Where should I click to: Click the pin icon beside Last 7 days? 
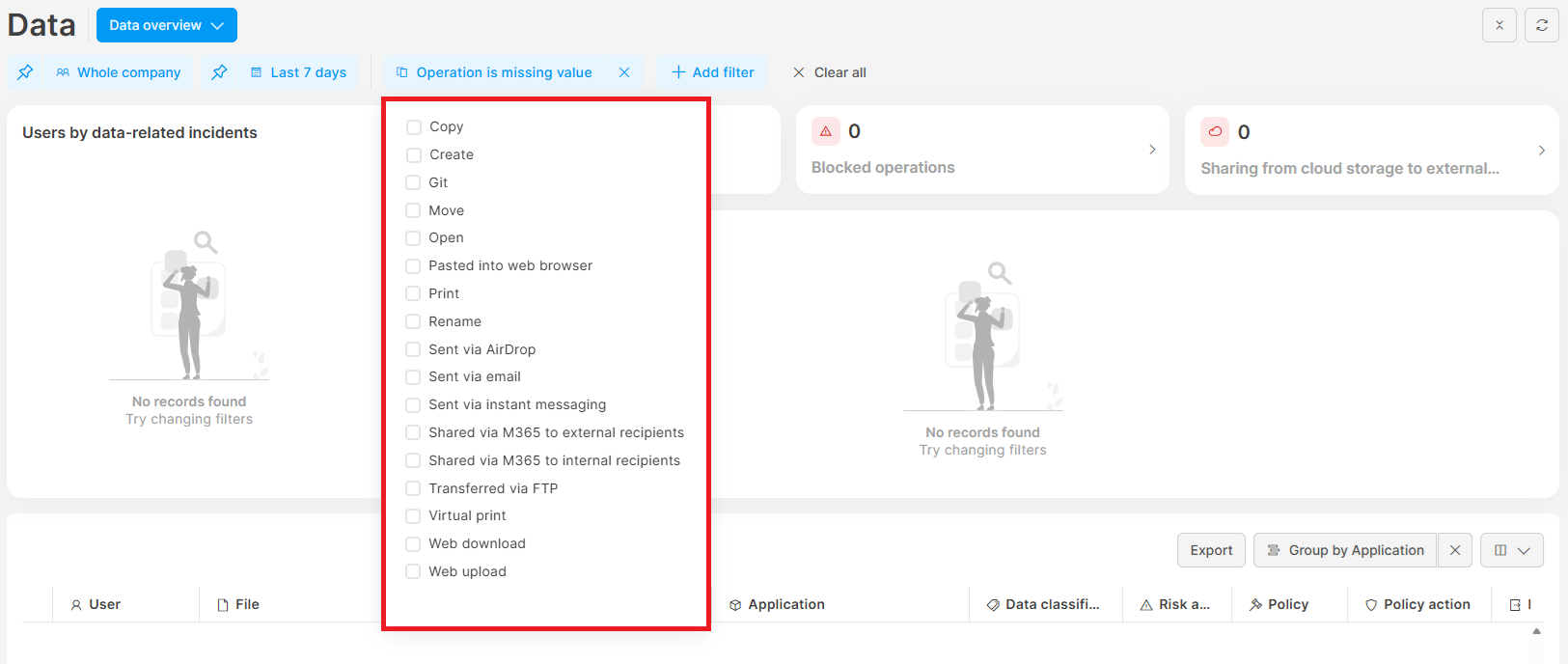click(219, 72)
